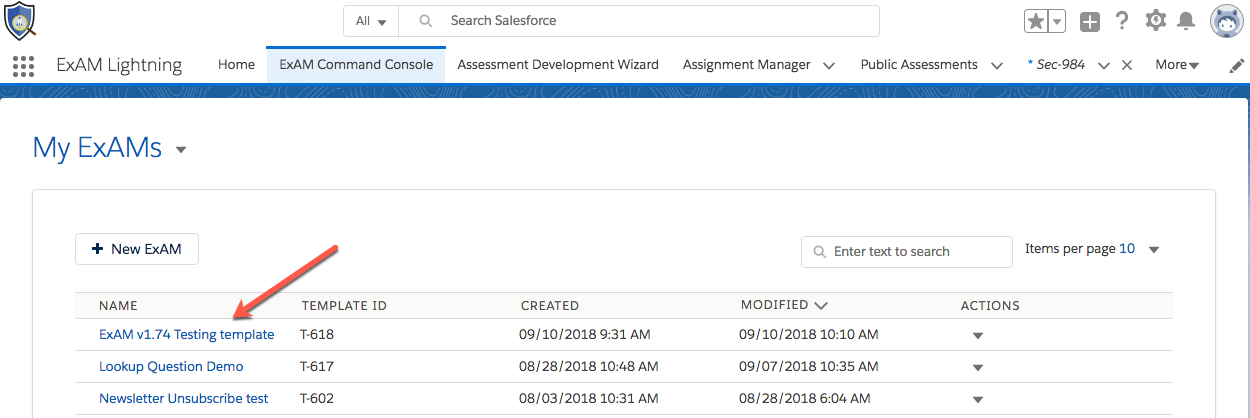Click the New ExAM button
This screenshot has height=418, width=1250.
pos(137,249)
